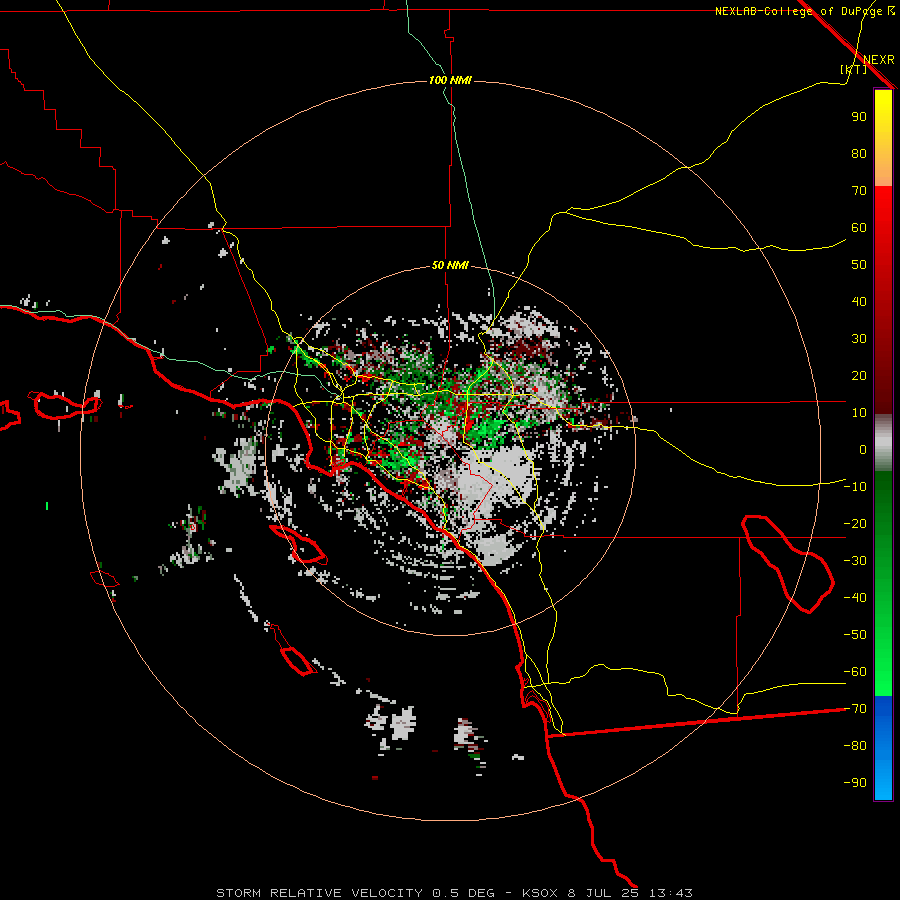
Task: Click the NEXR label near top right
Action: click(x=879, y=60)
